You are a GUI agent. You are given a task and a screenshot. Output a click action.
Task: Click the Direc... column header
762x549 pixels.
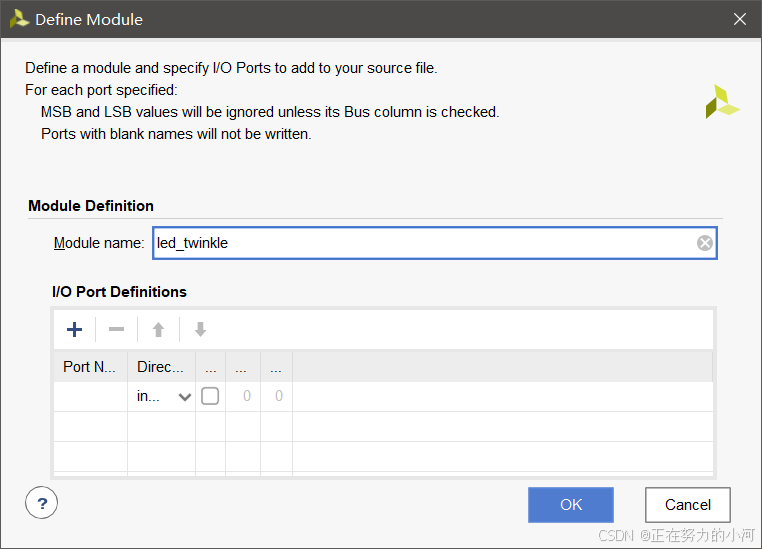[162, 367]
